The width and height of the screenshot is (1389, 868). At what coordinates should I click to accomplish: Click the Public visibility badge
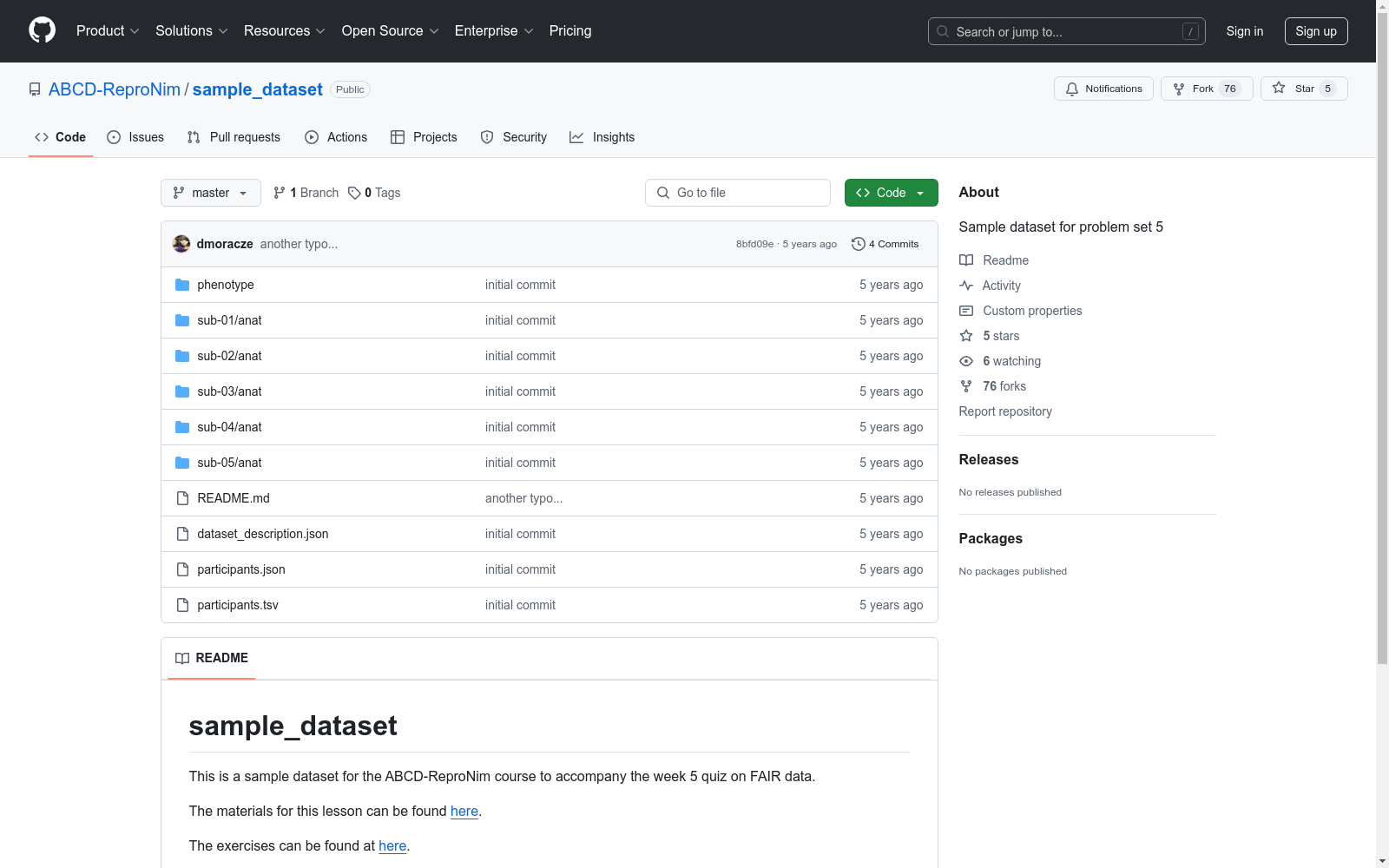coord(350,89)
